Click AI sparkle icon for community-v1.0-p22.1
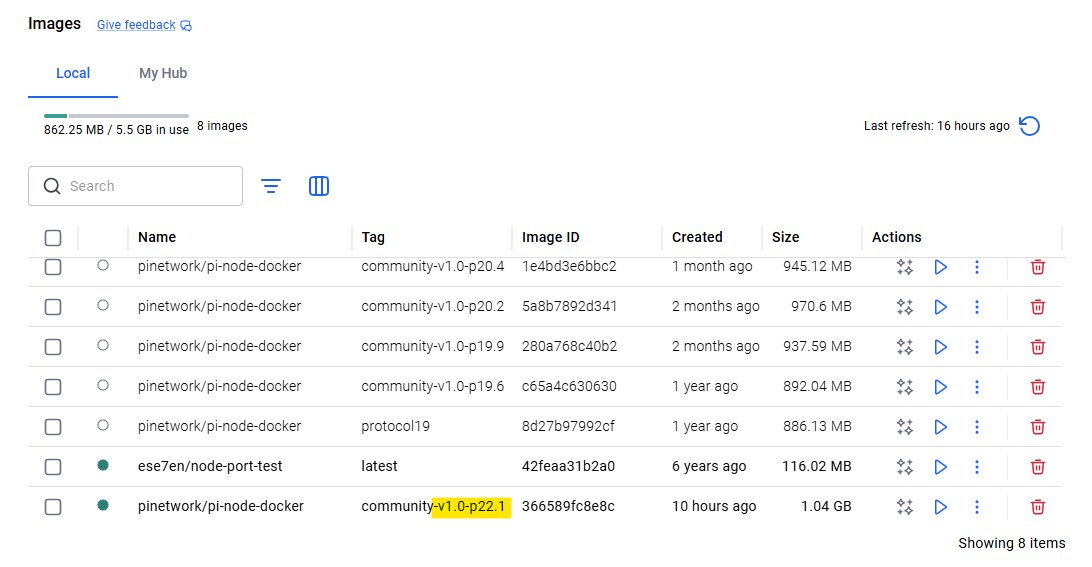The height and width of the screenshot is (567, 1092). [905, 507]
